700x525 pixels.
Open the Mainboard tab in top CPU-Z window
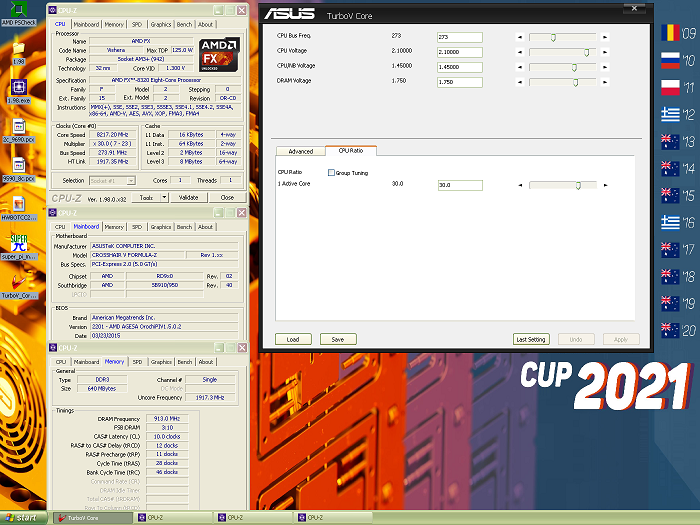(86, 25)
